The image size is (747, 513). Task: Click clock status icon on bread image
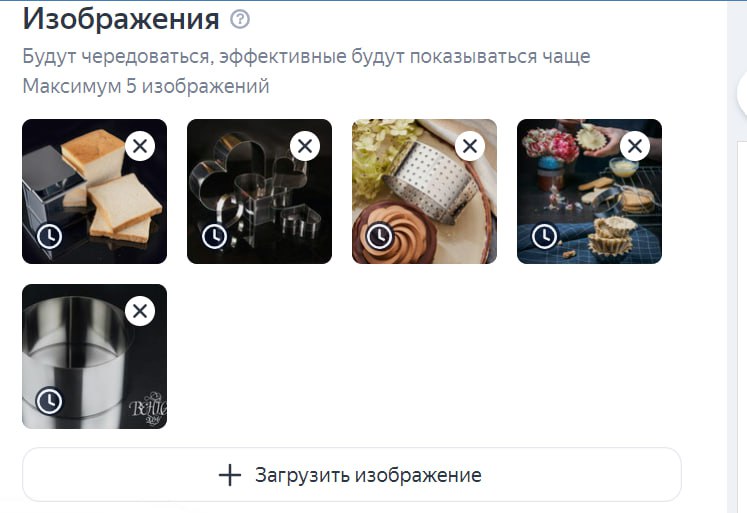[50, 236]
